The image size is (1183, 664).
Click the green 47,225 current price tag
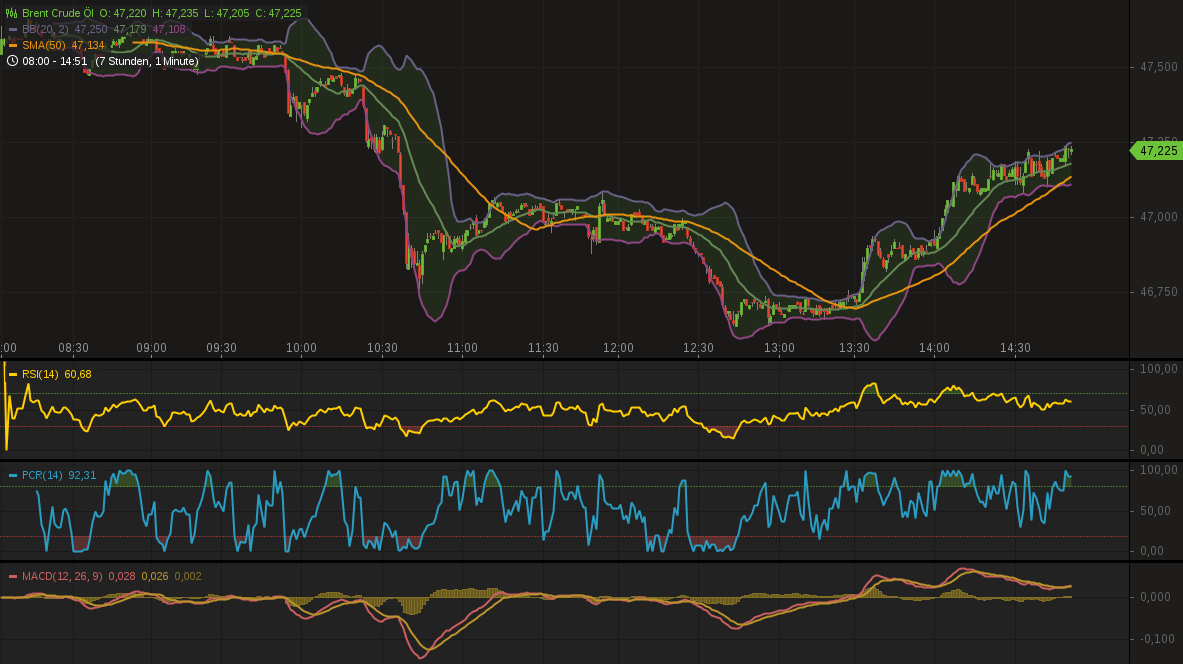[x=1158, y=150]
